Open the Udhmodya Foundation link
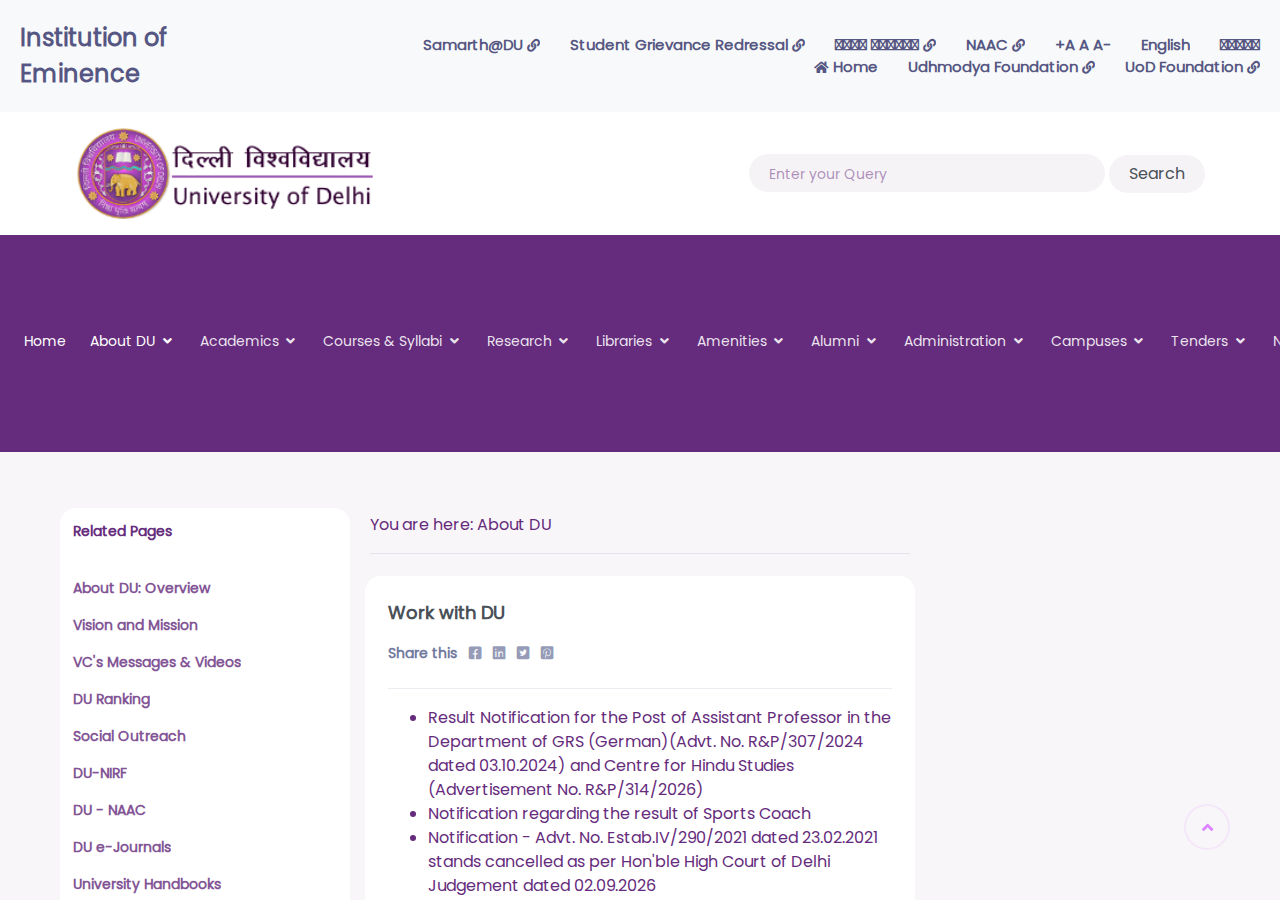The width and height of the screenshot is (1280, 900). coord(1001,67)
